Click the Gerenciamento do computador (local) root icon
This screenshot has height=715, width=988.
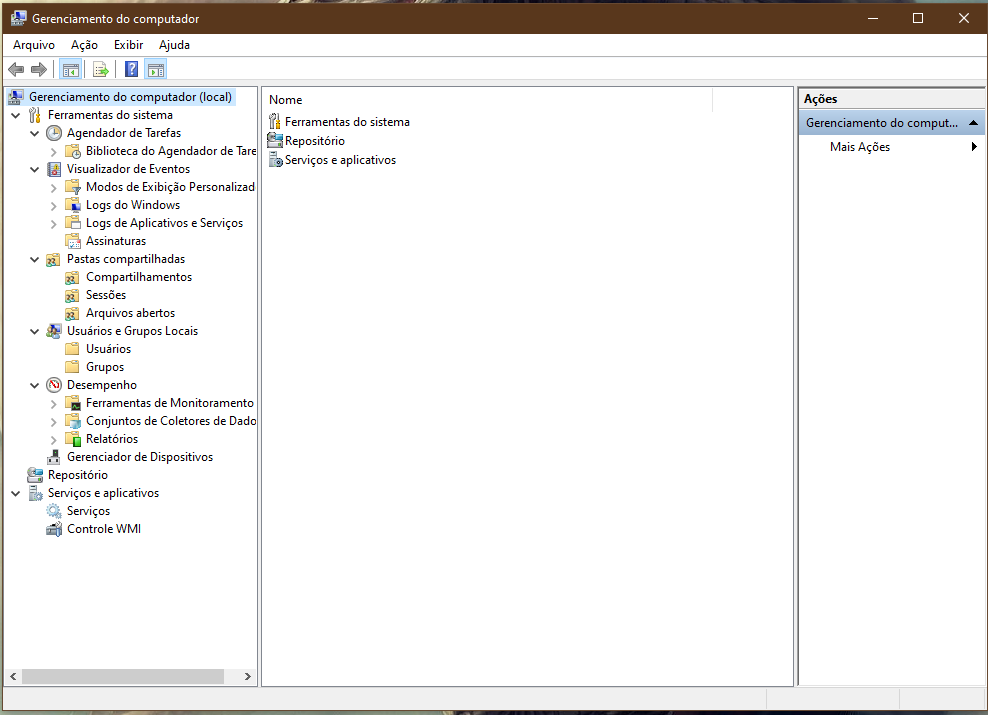coord(16,97)
